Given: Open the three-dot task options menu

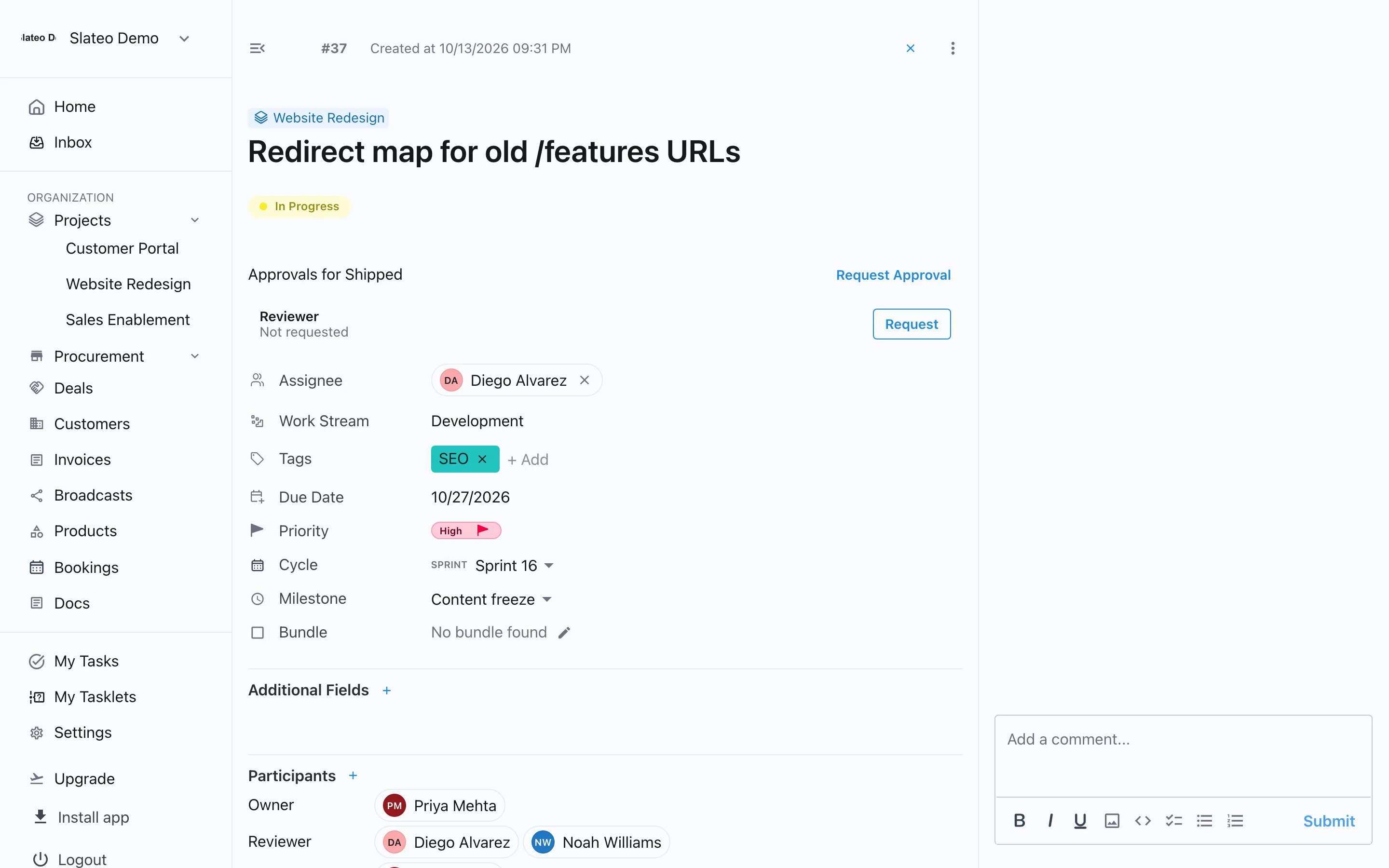Looking at the screenshot, I should [x=952, y=48].
